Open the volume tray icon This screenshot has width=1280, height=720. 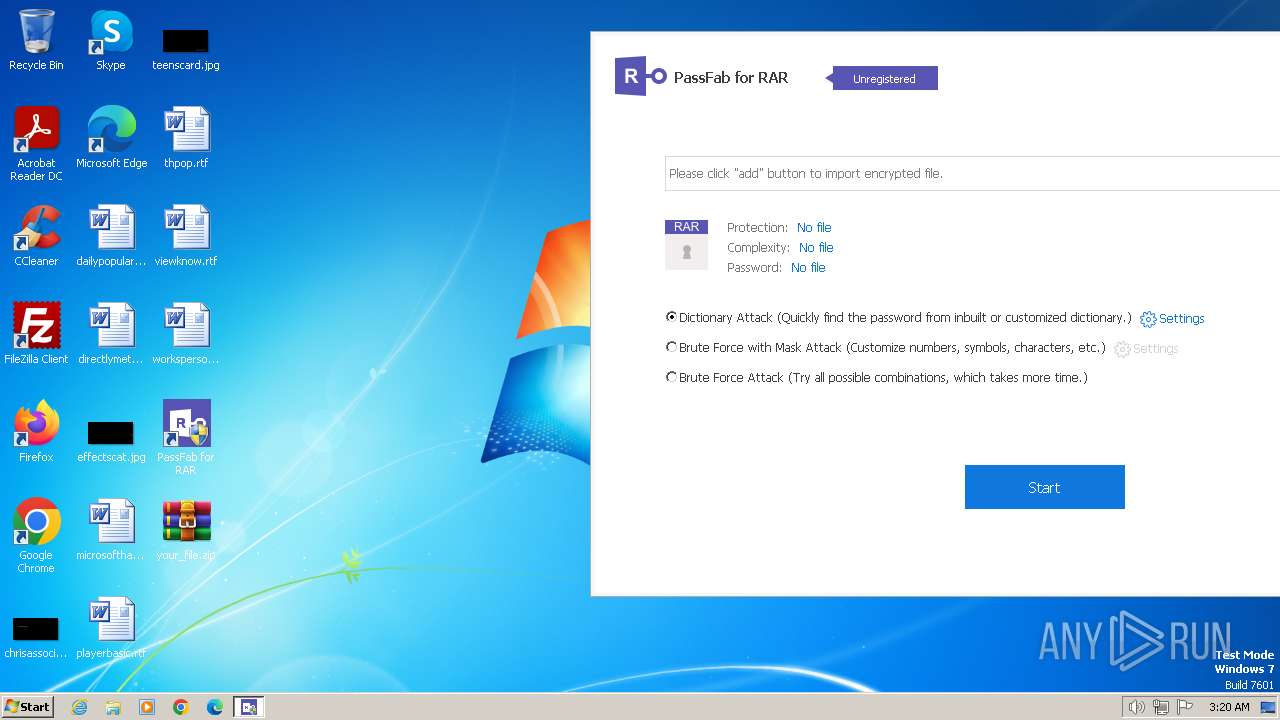(x=1136, y=707)
